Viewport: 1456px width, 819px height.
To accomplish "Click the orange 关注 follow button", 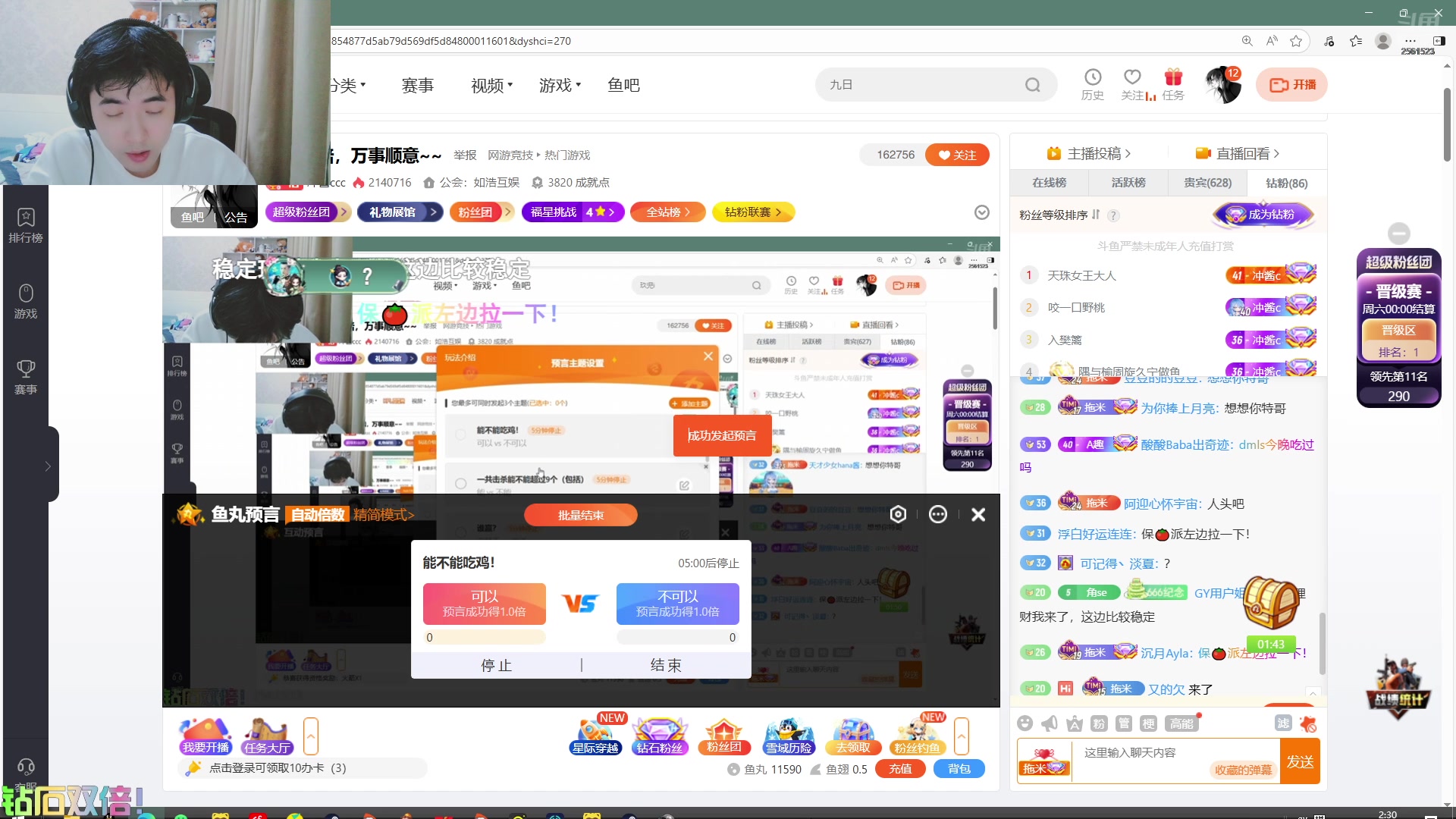I will tap(957, 155).
